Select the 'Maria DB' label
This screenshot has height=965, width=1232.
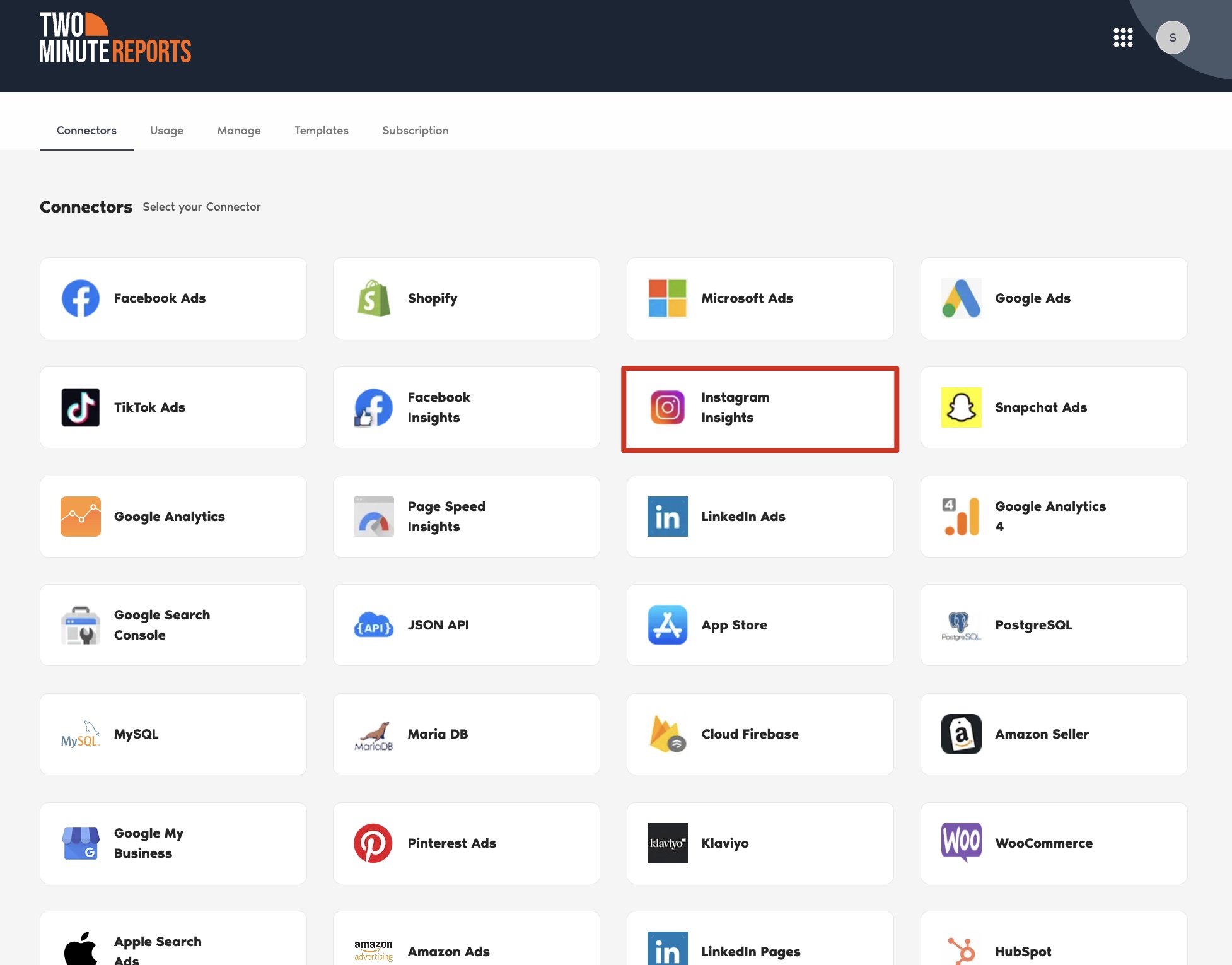point(438,734)
